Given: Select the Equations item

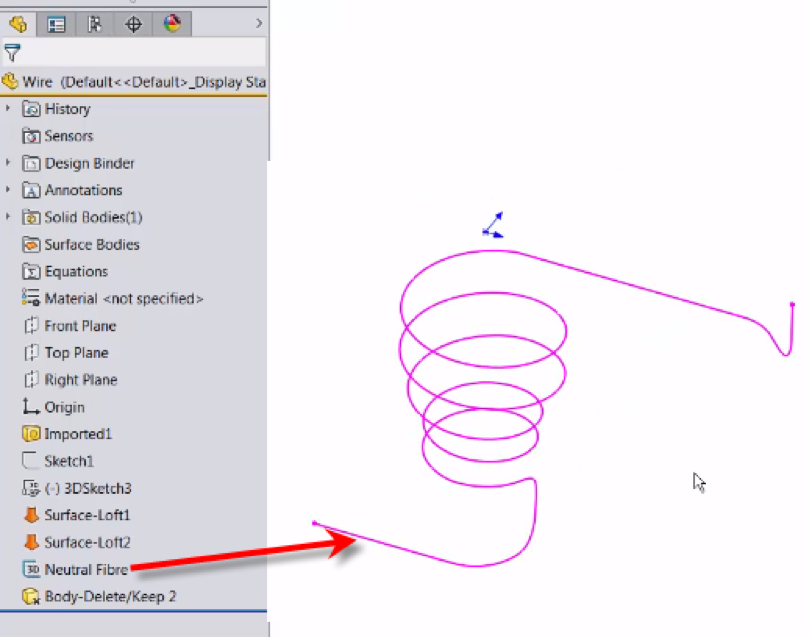Looking at the screenshot, I should (76, 271).
